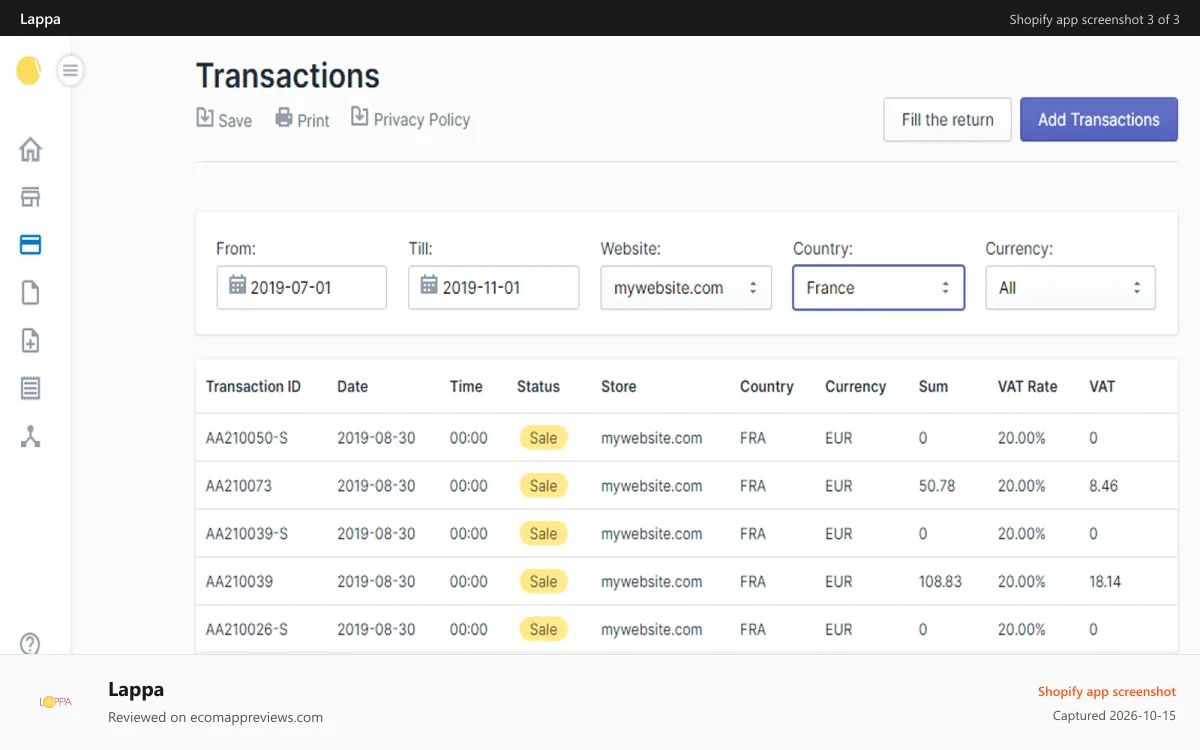Click the sum value 50.78
1200x750 pixels.
click(x=937, y=486)
